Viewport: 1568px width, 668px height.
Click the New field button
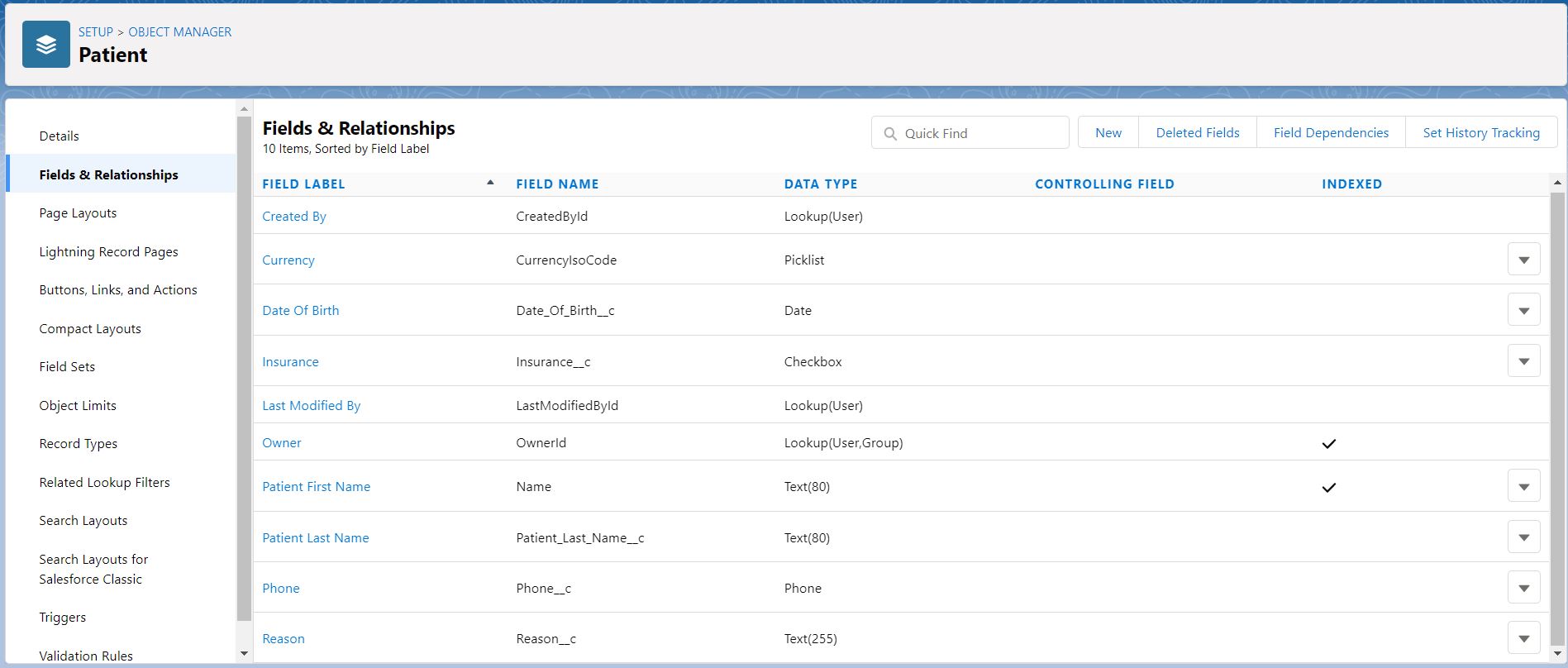[x=1108, y=133]
